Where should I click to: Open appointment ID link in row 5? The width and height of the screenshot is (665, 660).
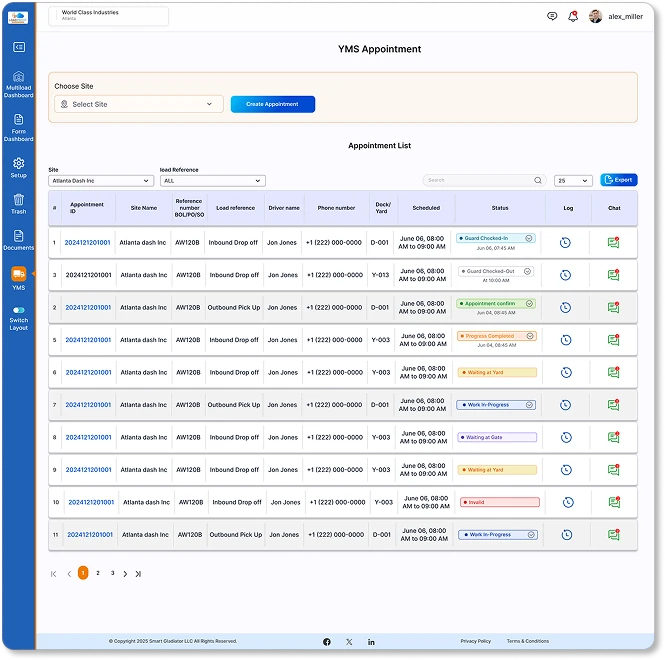(x=88, y=340)
